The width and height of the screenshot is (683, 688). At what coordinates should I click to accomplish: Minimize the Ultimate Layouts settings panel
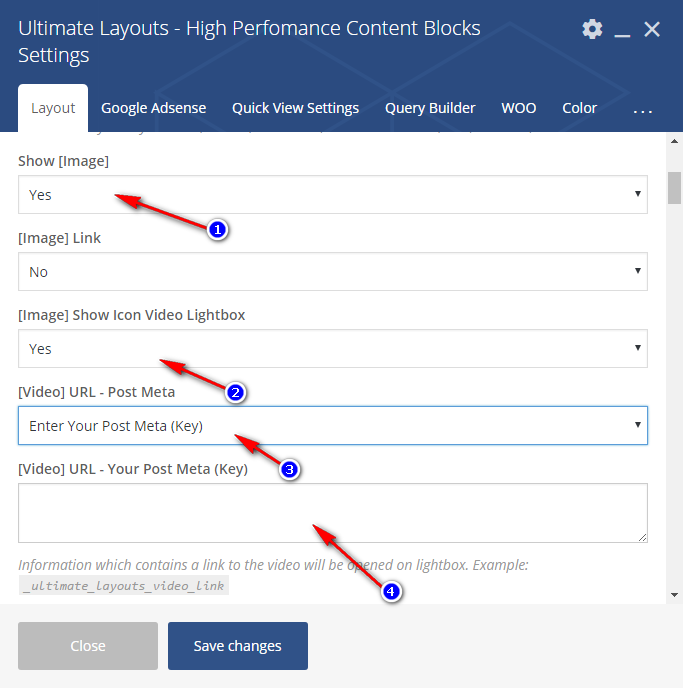pos(622,30)
